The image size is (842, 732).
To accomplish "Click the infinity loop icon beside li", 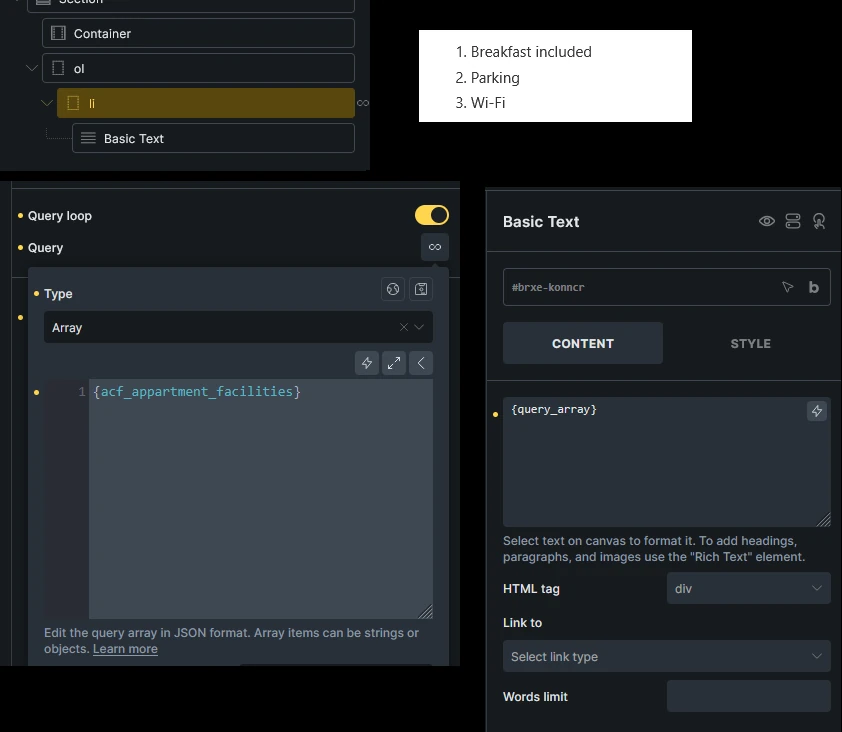I will pos(363,103).
